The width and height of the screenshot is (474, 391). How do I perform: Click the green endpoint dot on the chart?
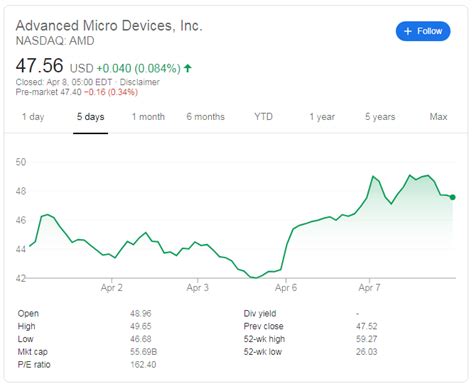click(452, 197)
